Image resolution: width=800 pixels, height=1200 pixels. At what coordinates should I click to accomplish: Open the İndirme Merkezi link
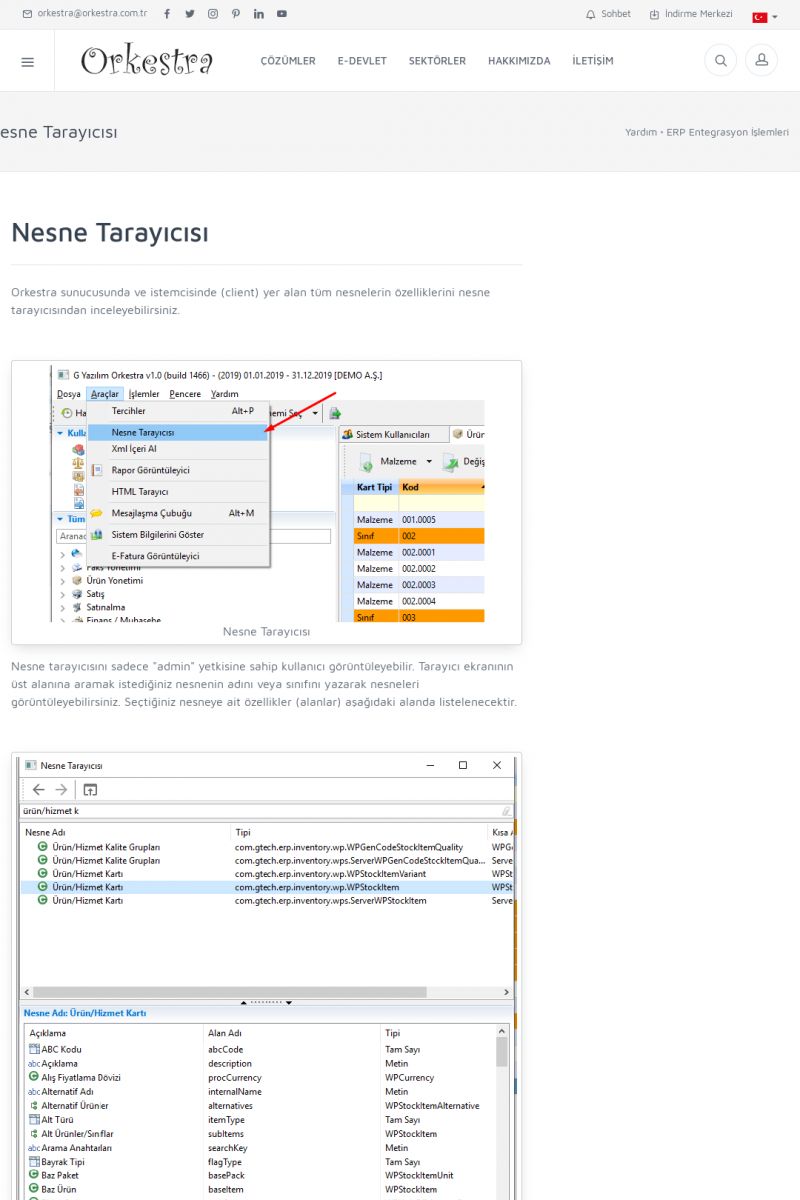[691, 14]
